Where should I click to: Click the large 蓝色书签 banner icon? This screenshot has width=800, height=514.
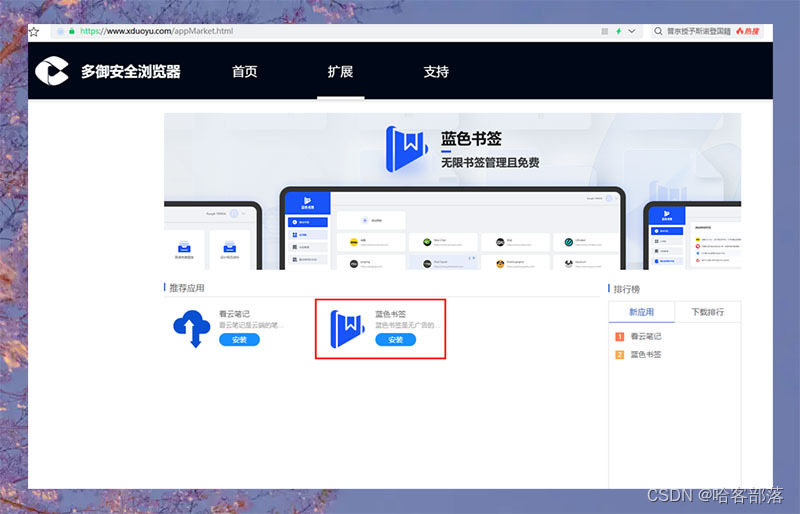[407, 149]
